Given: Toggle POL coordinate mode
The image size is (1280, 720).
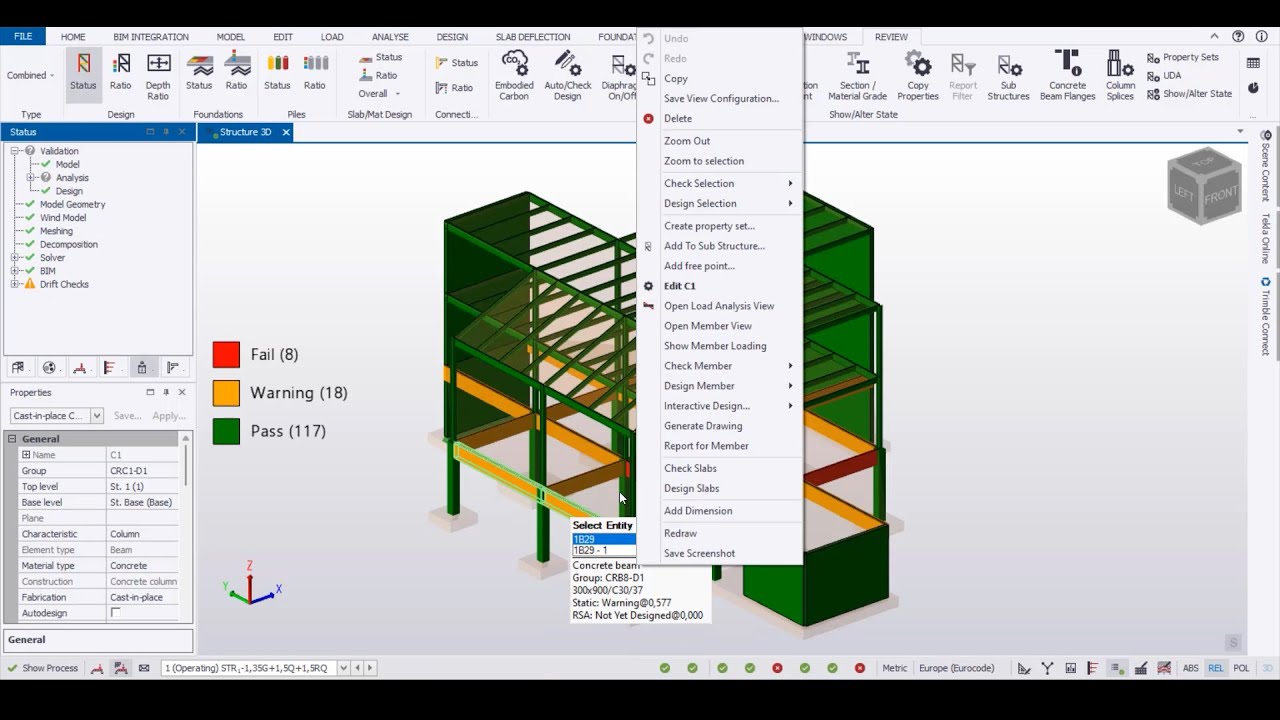Looking at the screenshot, I should pyautogui.click(x=1241, y=668).
